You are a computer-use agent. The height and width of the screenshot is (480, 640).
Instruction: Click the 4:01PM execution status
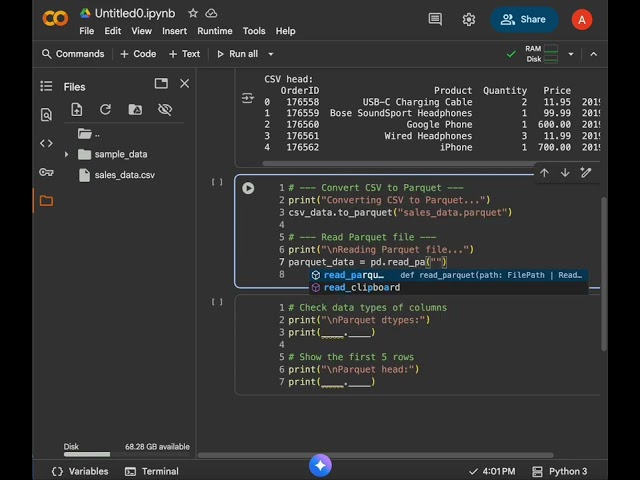point(492,471)
